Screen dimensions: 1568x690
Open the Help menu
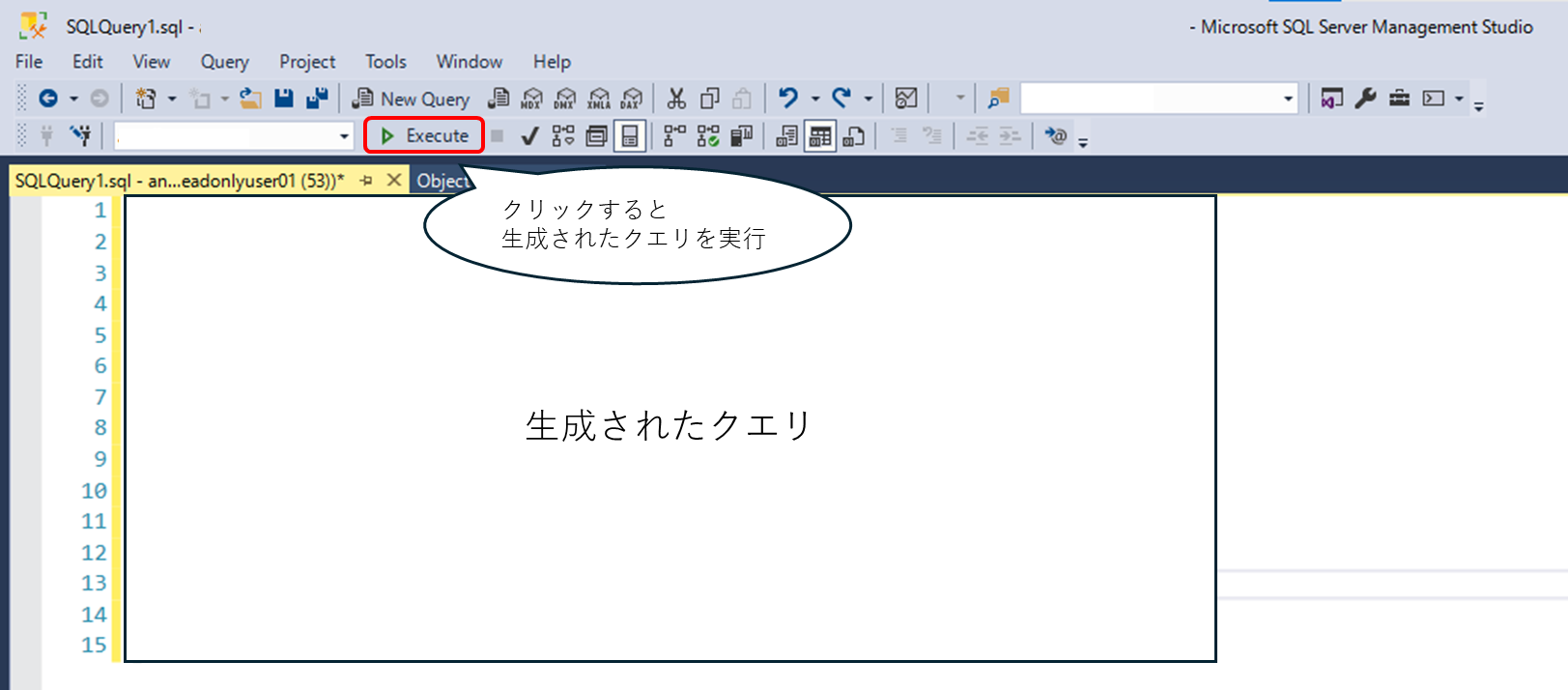(552, 62)
